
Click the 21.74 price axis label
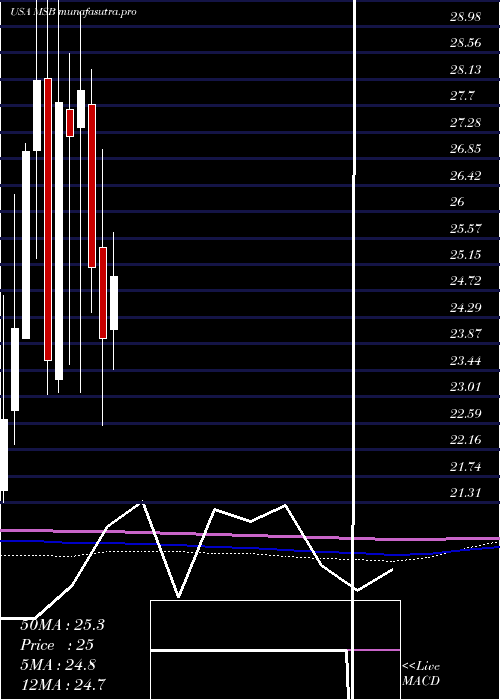[465, 467]
